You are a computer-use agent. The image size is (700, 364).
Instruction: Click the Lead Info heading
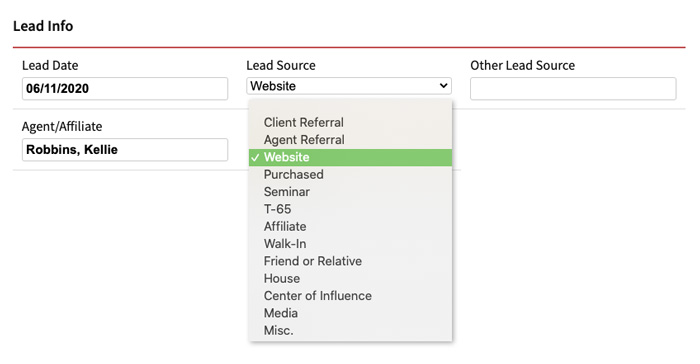click(43, 26)
